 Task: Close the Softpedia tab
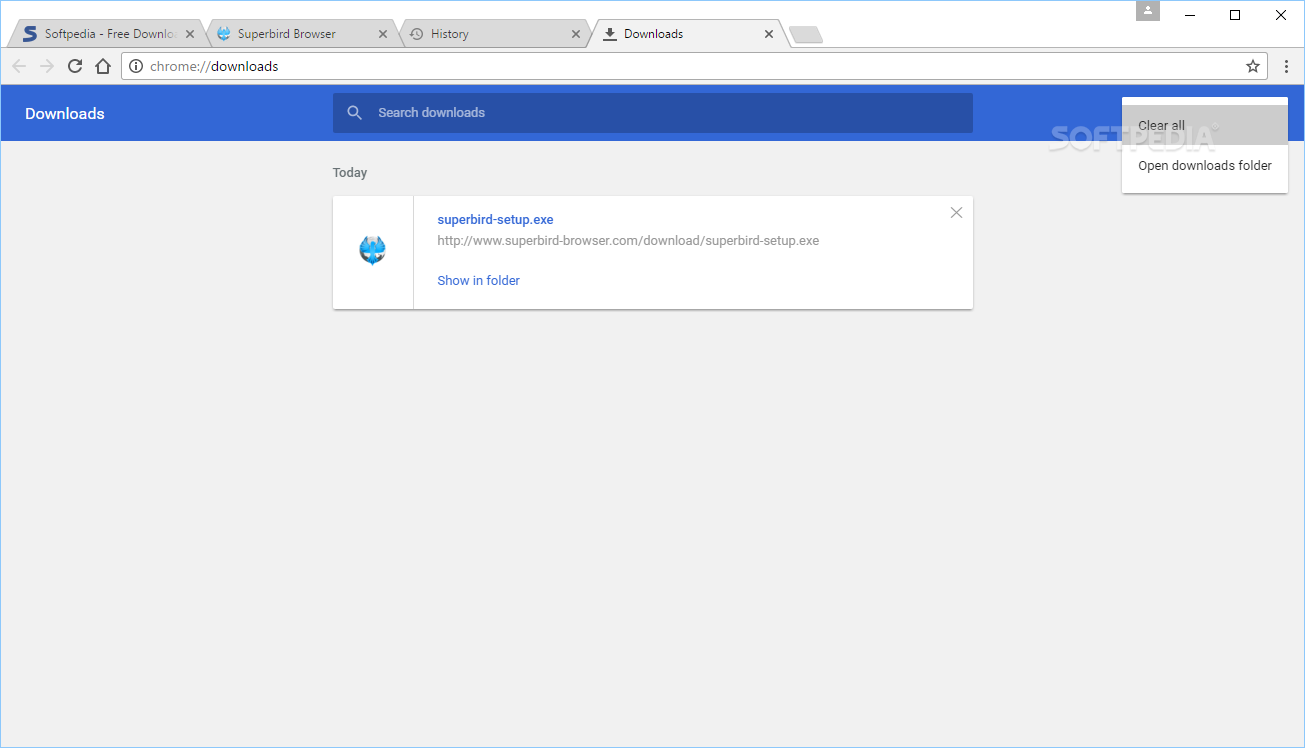(x=190, y=34)
